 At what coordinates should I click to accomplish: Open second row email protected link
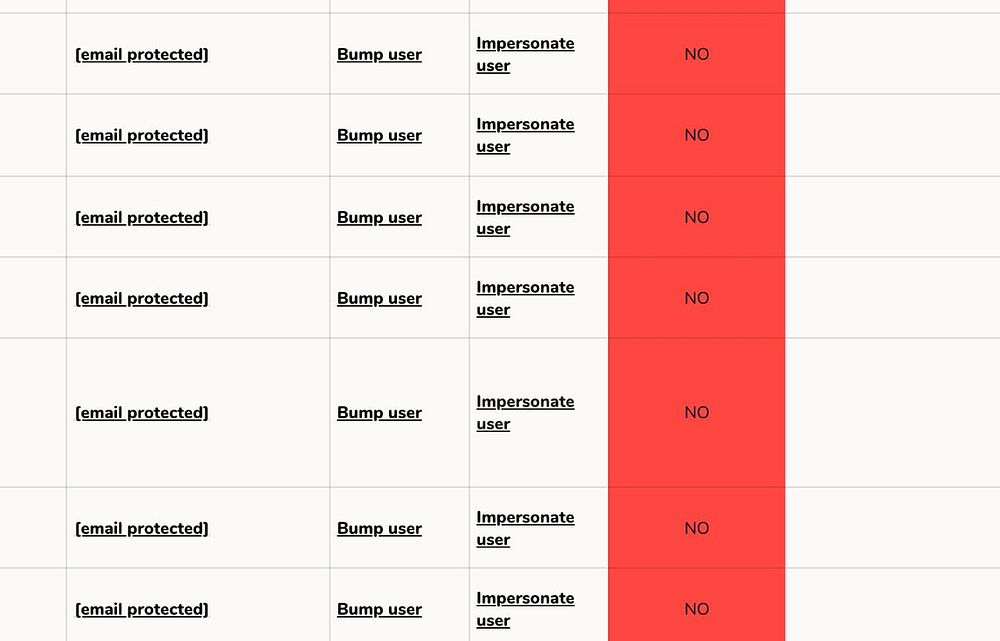pos(142,136)
